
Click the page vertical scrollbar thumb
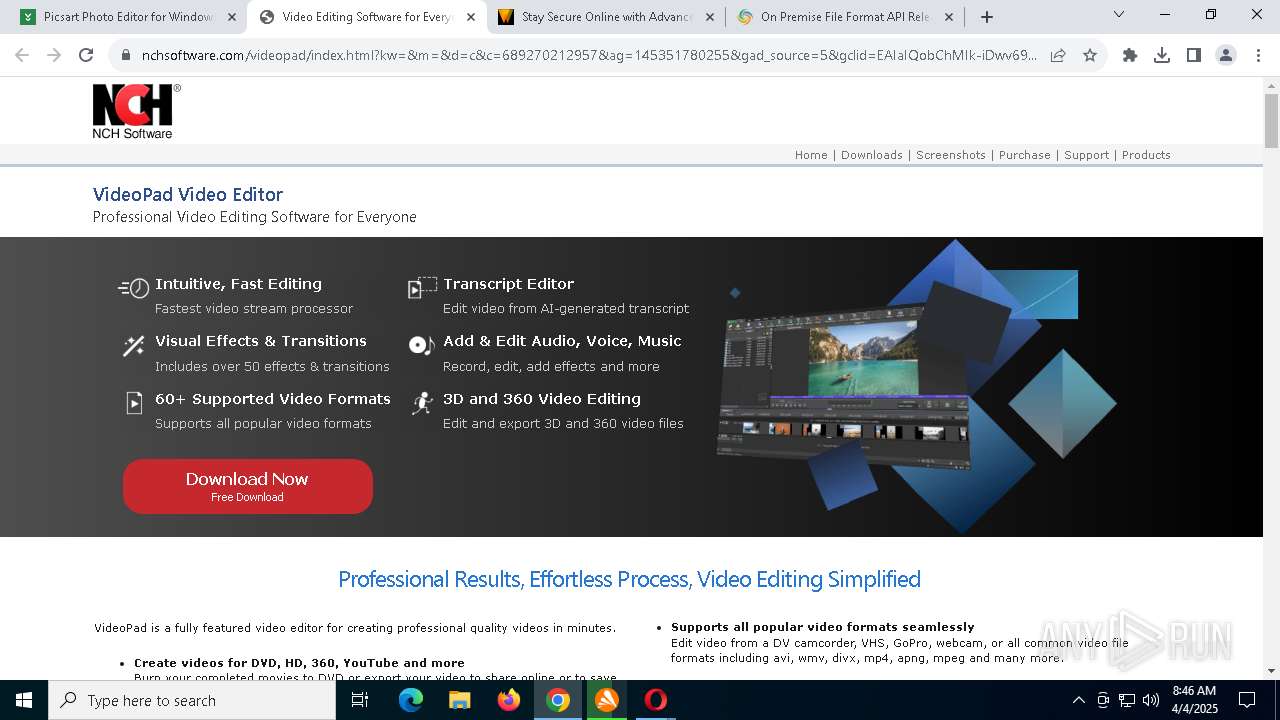(x=1271, y=120)
